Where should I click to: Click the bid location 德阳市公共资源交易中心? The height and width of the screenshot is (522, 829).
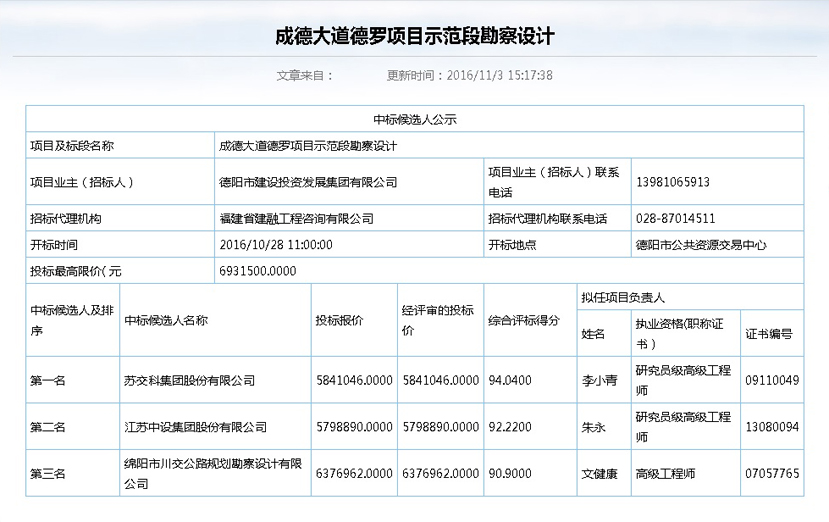coord(701,244)
